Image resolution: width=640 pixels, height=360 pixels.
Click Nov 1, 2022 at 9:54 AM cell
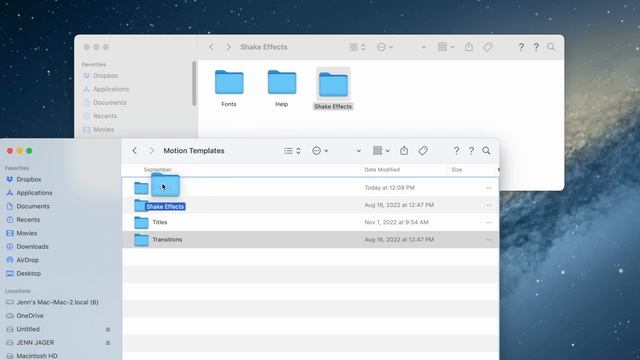pos(396,222)
